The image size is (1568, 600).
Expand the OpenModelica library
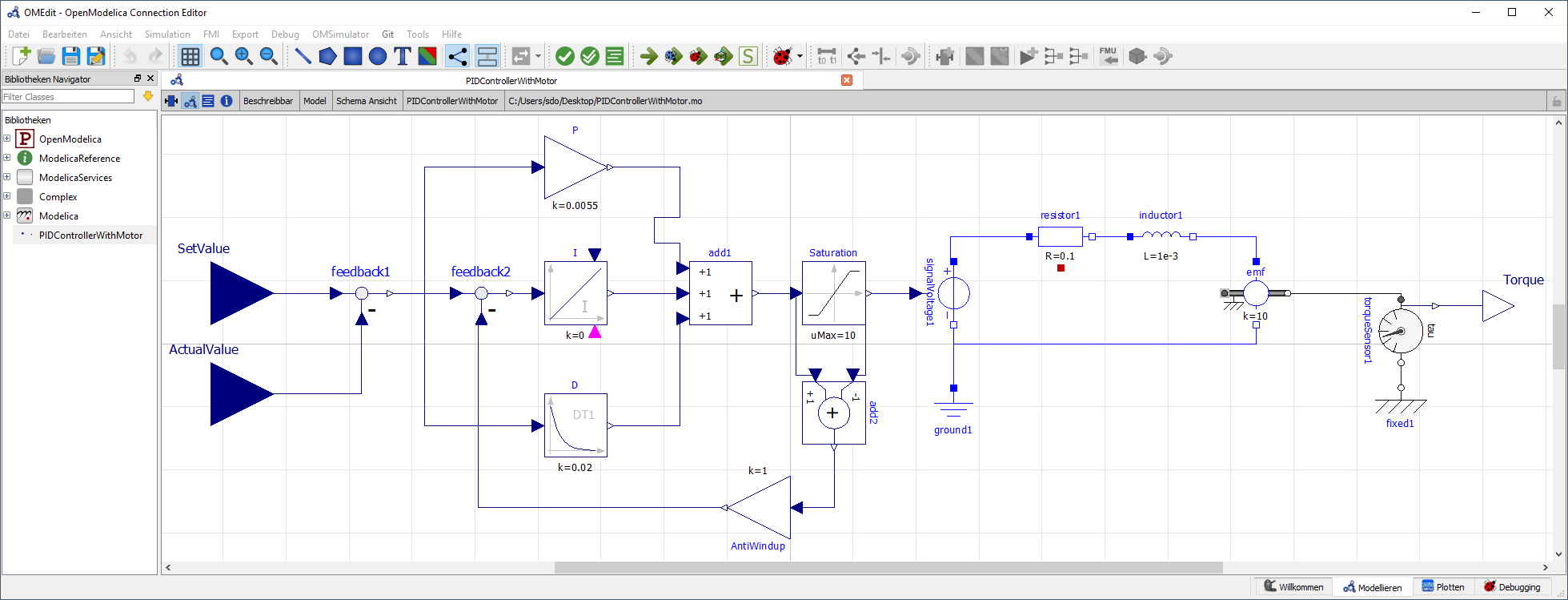(7, 139)
